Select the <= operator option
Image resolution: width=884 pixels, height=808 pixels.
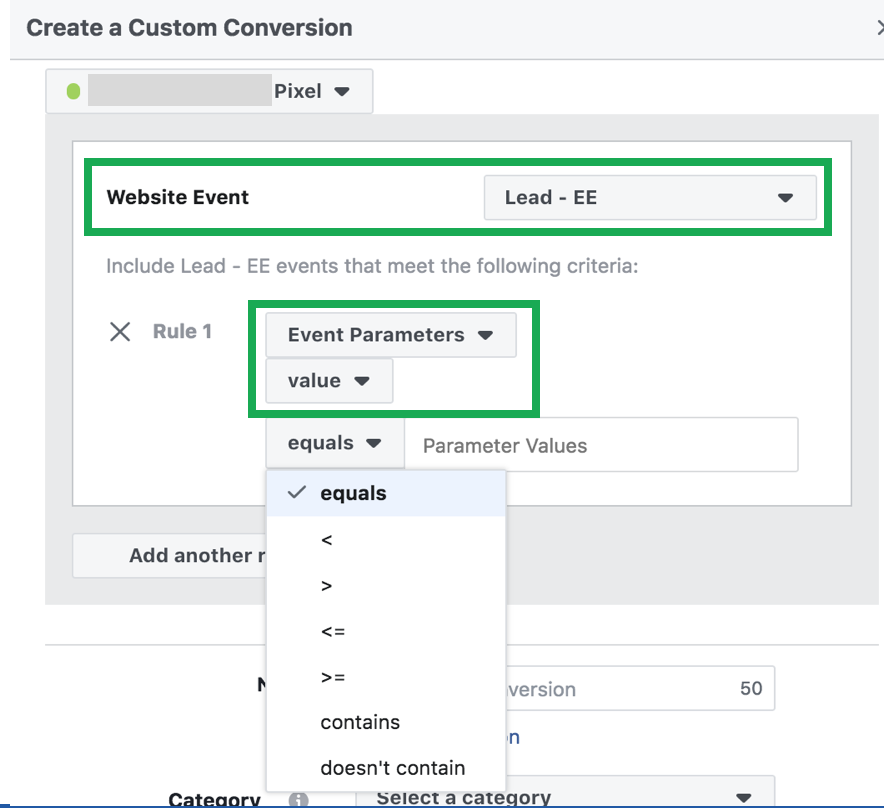tap(332, 632)
